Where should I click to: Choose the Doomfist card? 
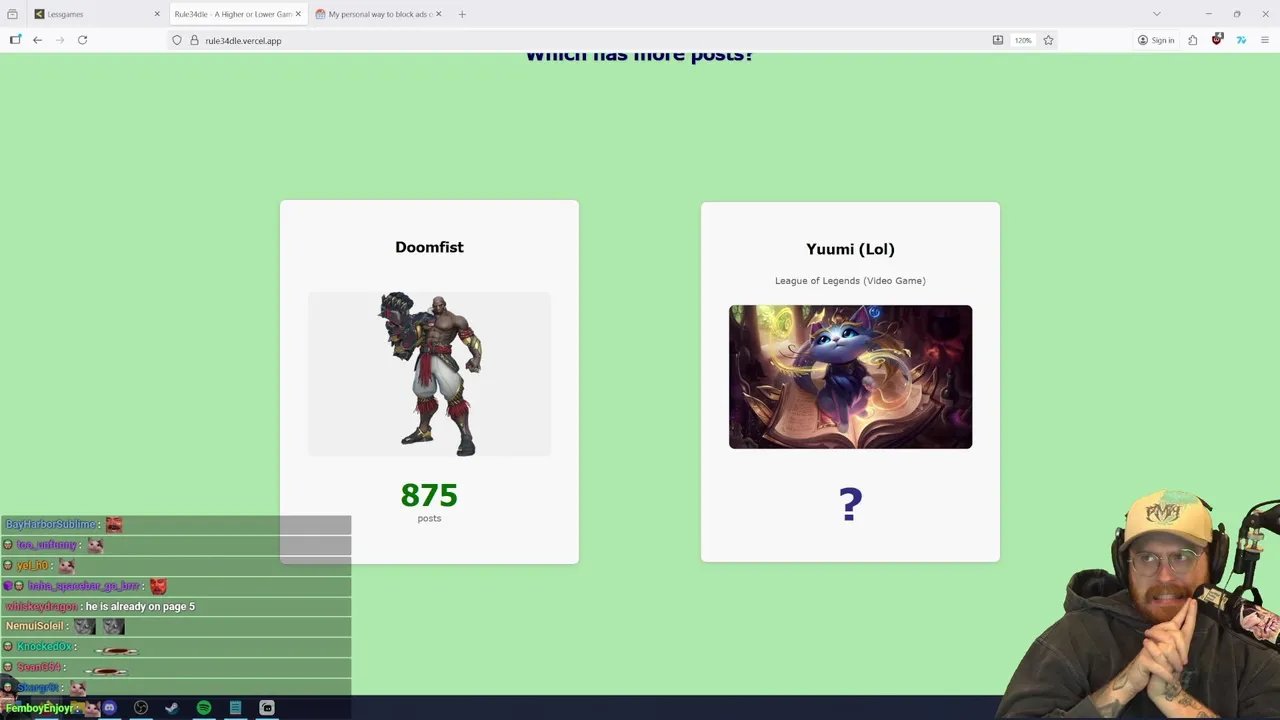(x=429, y=382)
